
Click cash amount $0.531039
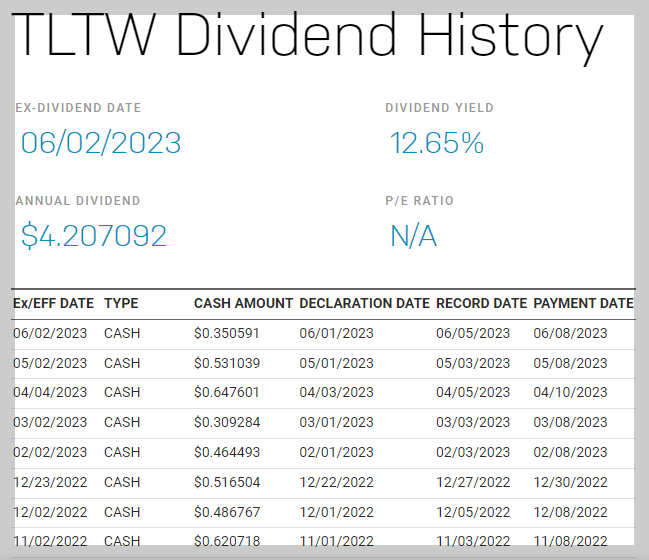227,363
